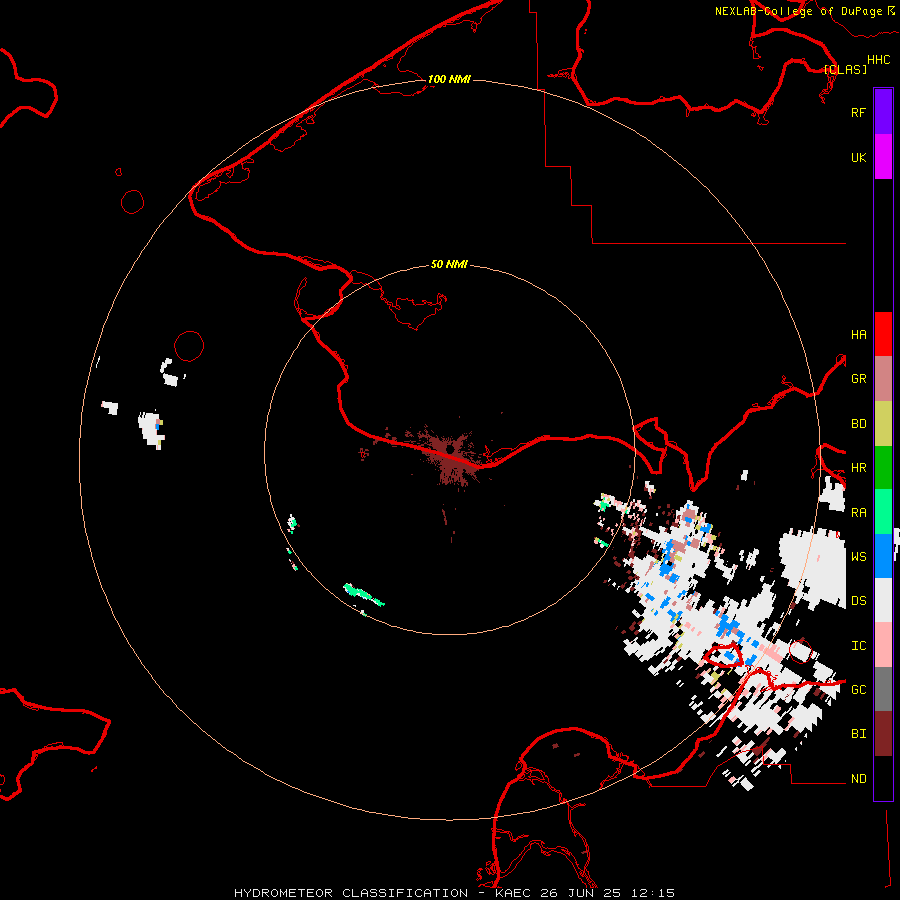Click the "IC" legend label

858,646
